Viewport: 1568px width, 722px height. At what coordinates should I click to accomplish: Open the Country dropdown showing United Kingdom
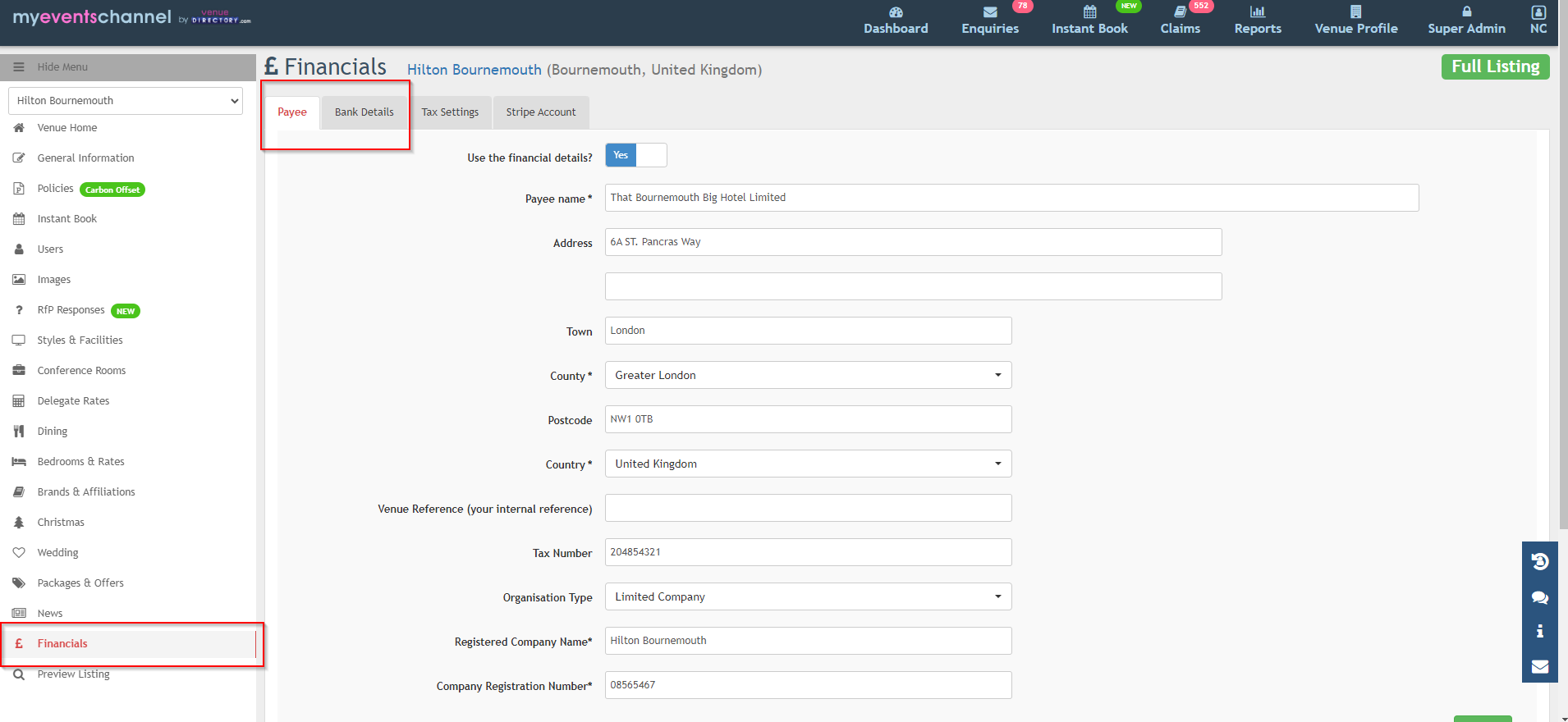tap(808, 464)
